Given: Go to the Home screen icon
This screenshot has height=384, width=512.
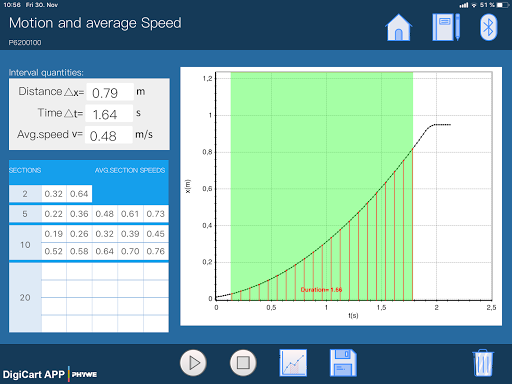Looking at the screenshot, I should (399, 27).
